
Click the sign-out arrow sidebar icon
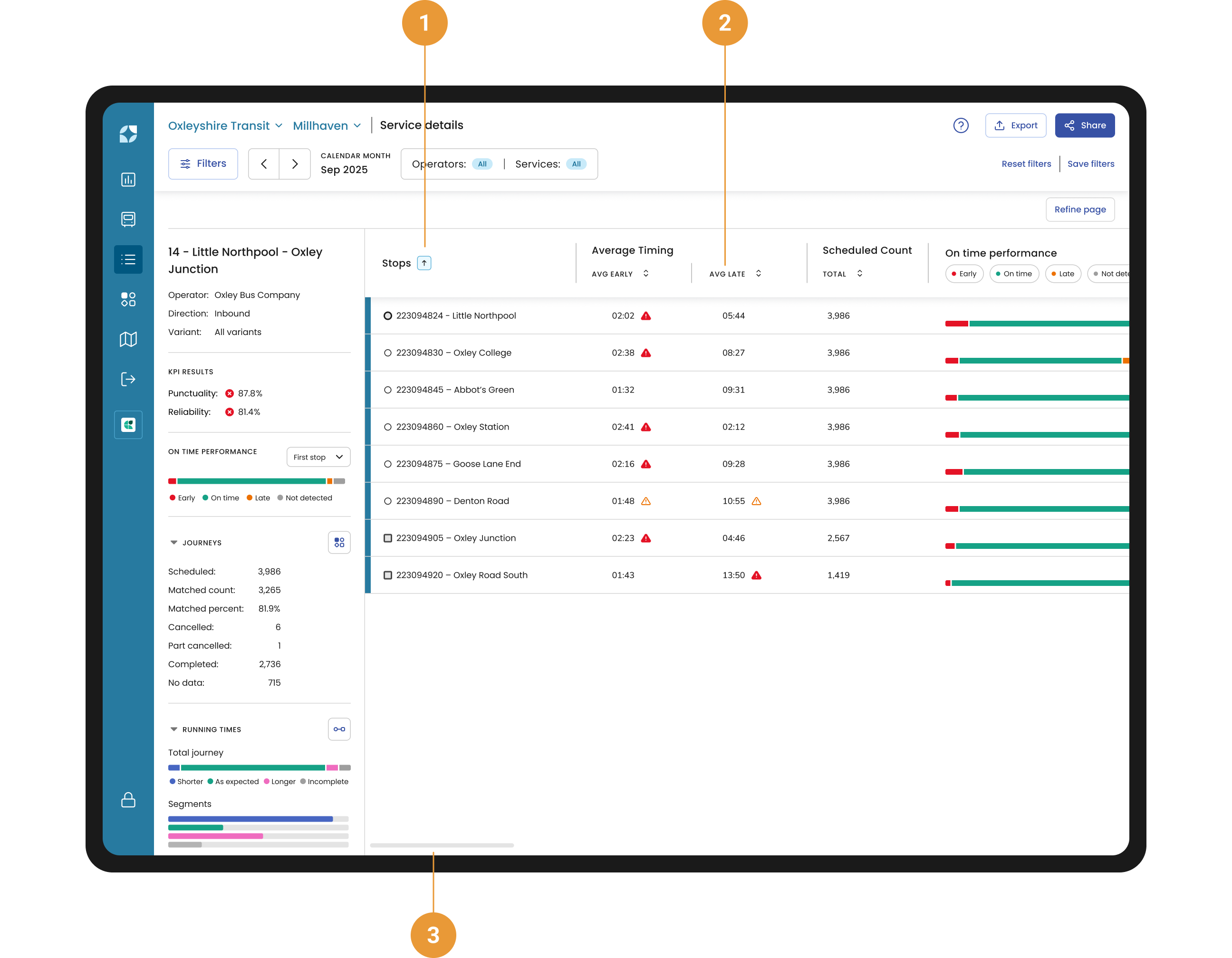(x=128, y=379)
